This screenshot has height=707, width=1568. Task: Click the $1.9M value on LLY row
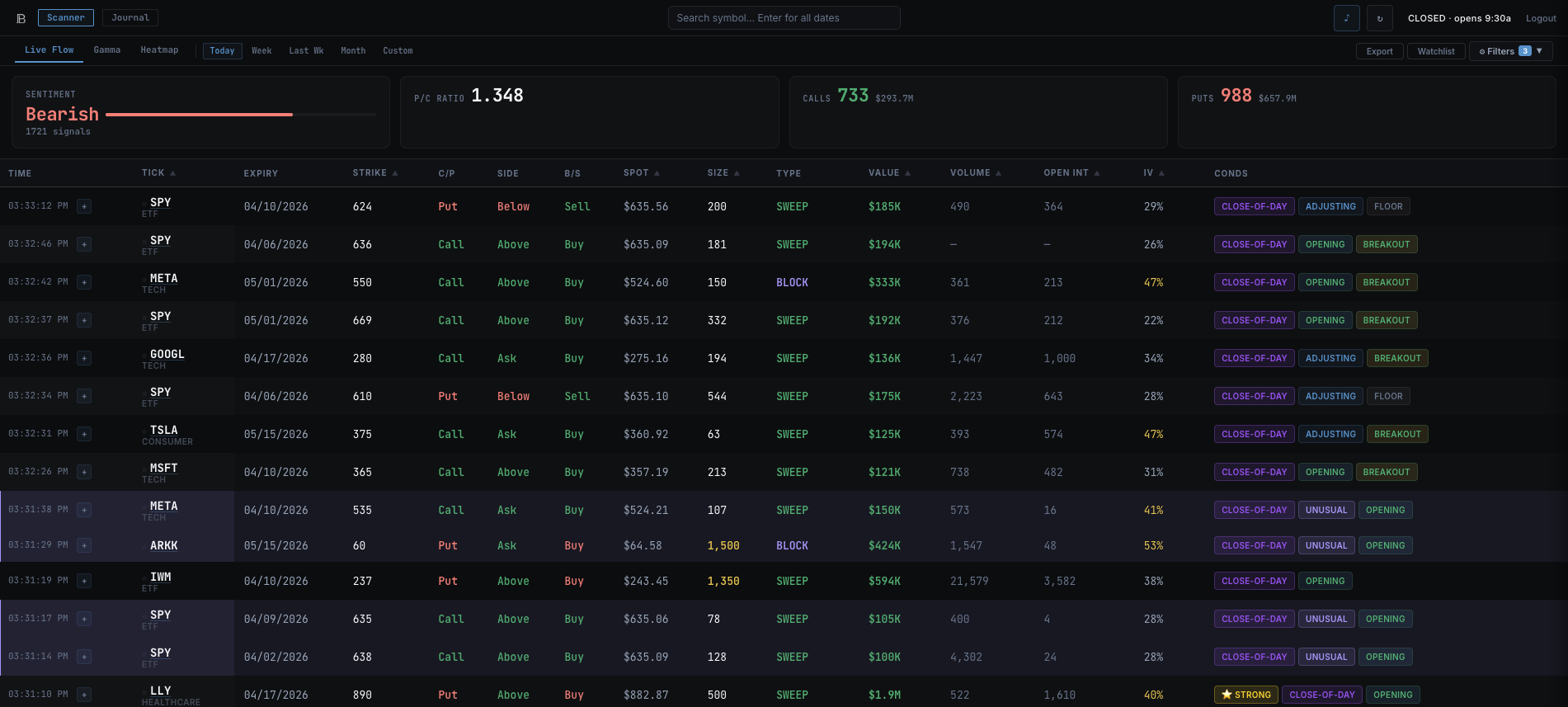pos(884,695)
